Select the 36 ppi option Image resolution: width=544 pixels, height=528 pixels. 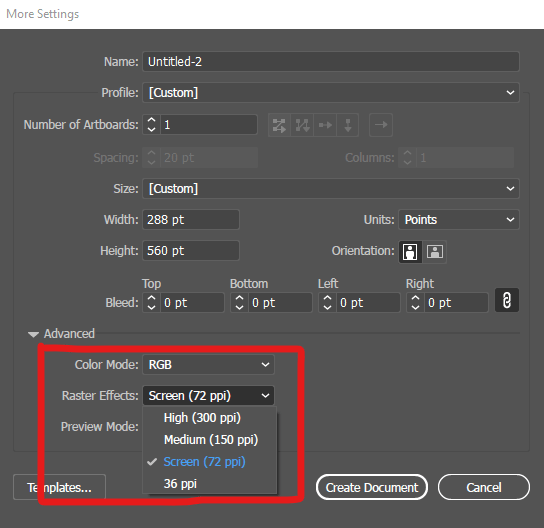tap(210, 484)
